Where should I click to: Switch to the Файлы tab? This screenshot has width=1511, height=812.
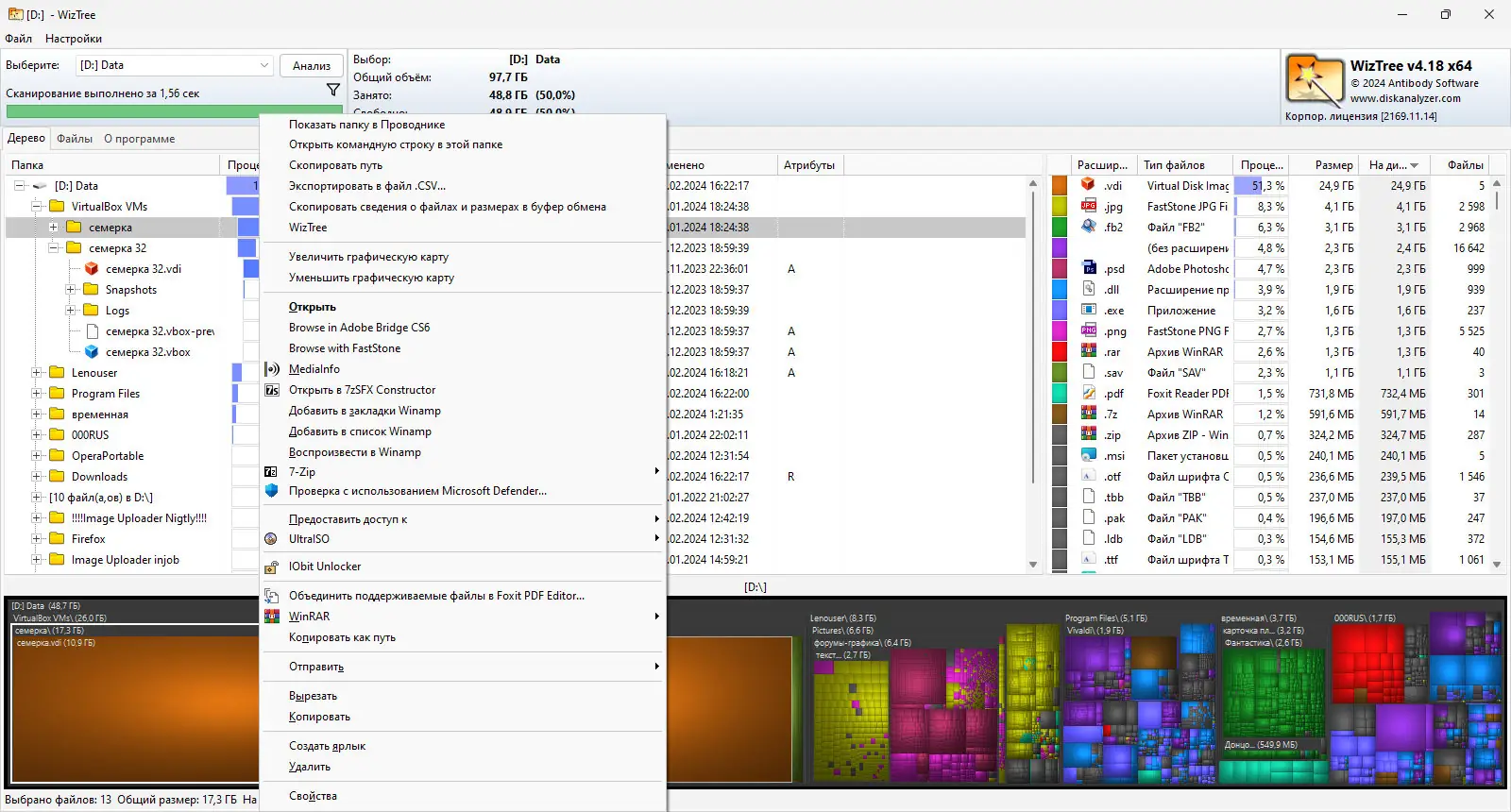(x=75, y=139)
